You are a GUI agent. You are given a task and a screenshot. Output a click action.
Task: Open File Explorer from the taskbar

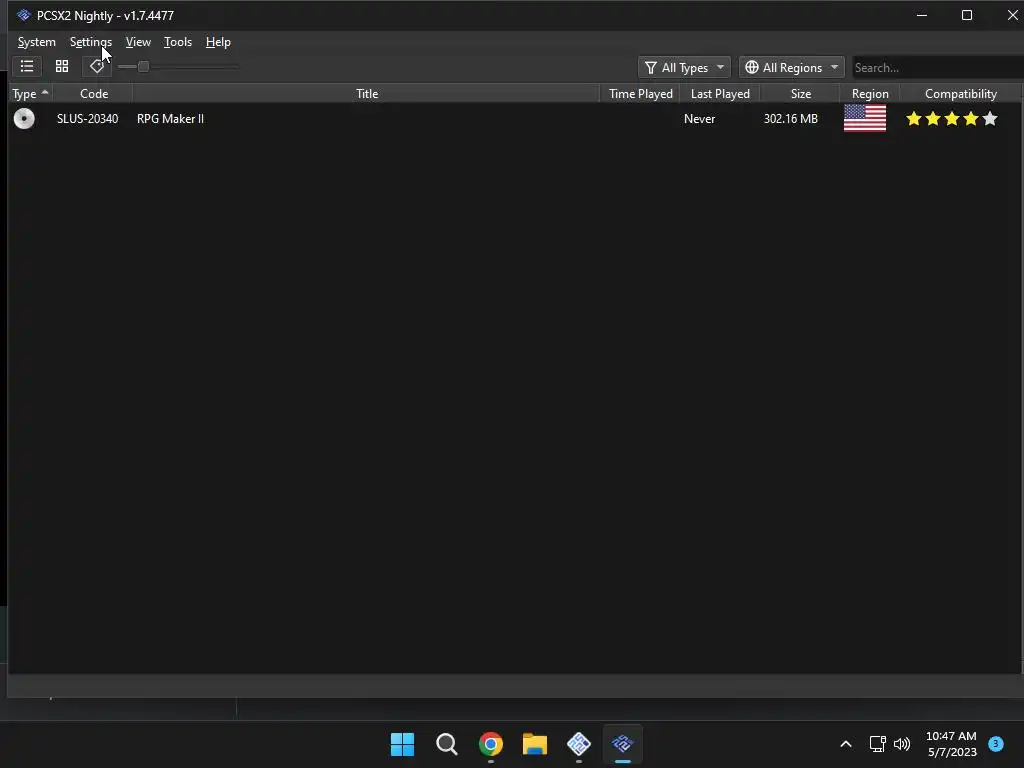[x=535, y=744]
